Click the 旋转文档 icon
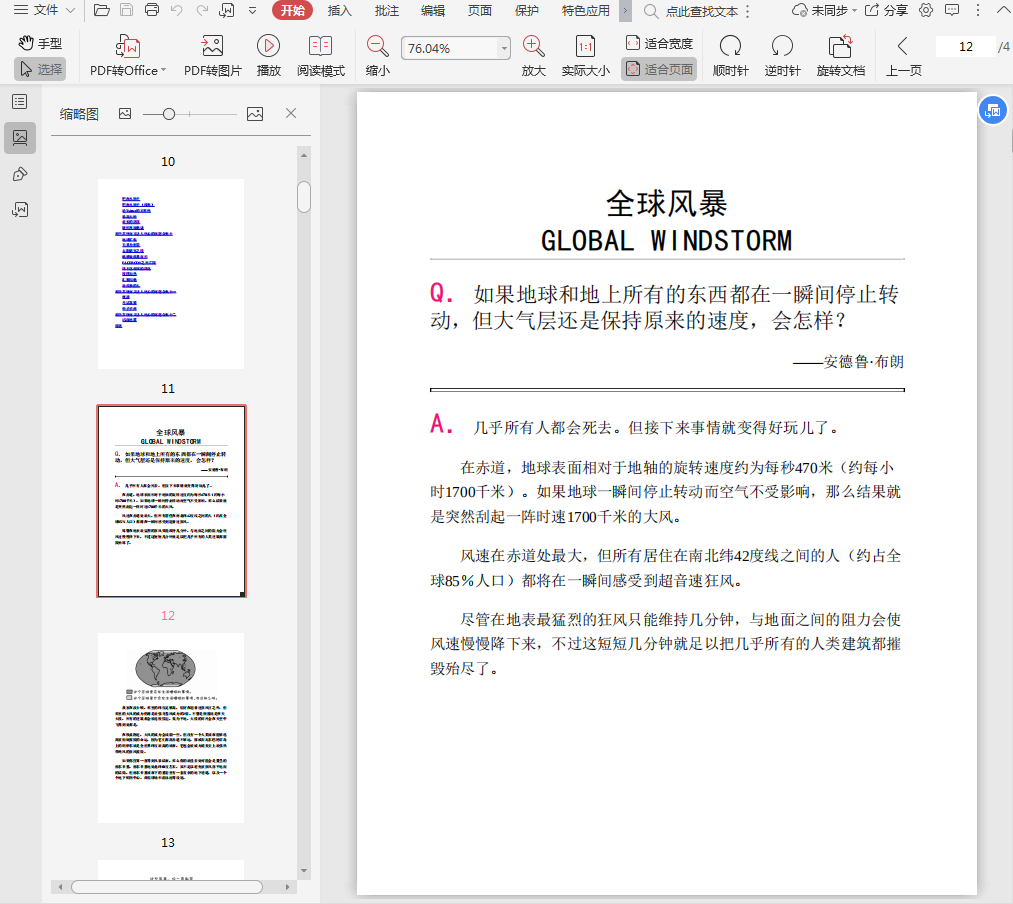The height and width of the screenshot is (904, 1013). [840, 47]
